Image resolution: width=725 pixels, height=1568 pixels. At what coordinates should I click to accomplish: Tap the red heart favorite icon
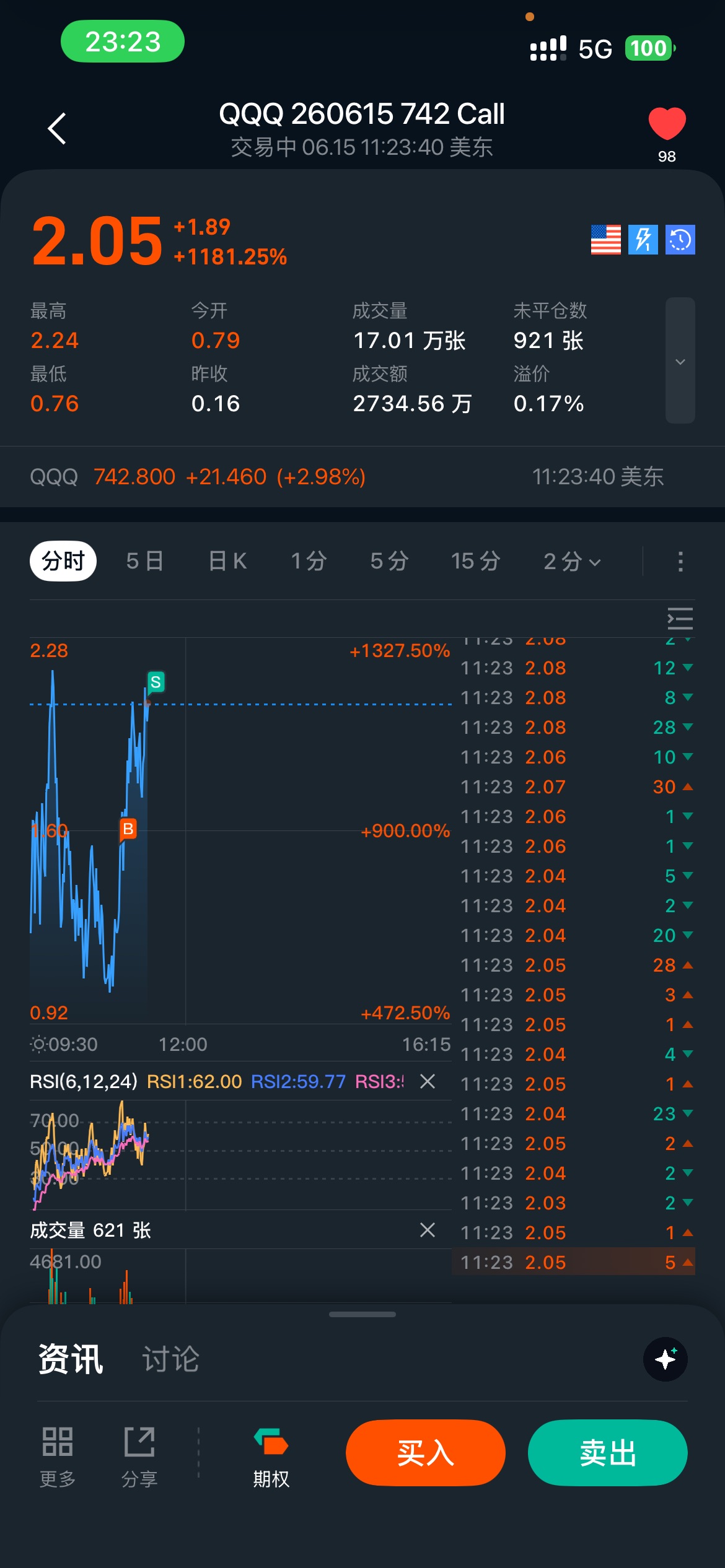click(x=667, y=123)
